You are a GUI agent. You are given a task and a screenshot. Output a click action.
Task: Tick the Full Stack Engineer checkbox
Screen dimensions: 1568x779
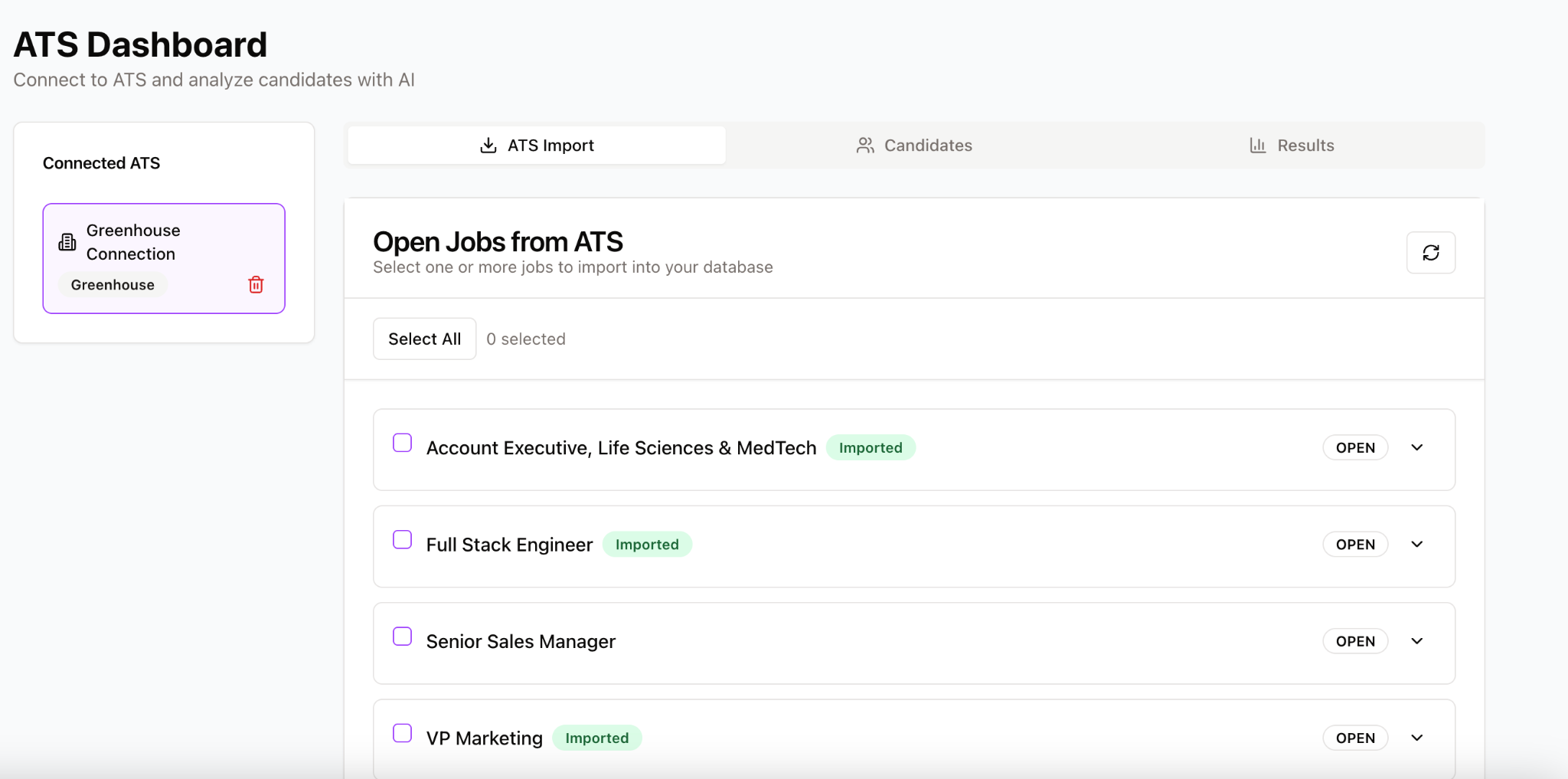[x=402, y=539]
